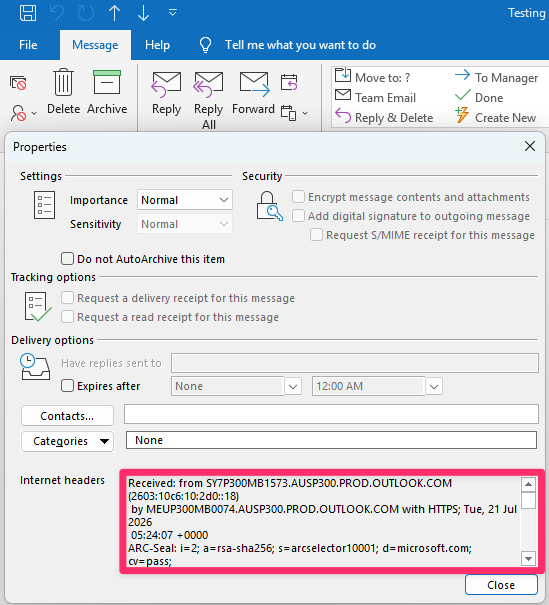This screenshot has height=605, width=549.
Task: Click the Ignore conversation icon
Action: click(x=18, y=83)
